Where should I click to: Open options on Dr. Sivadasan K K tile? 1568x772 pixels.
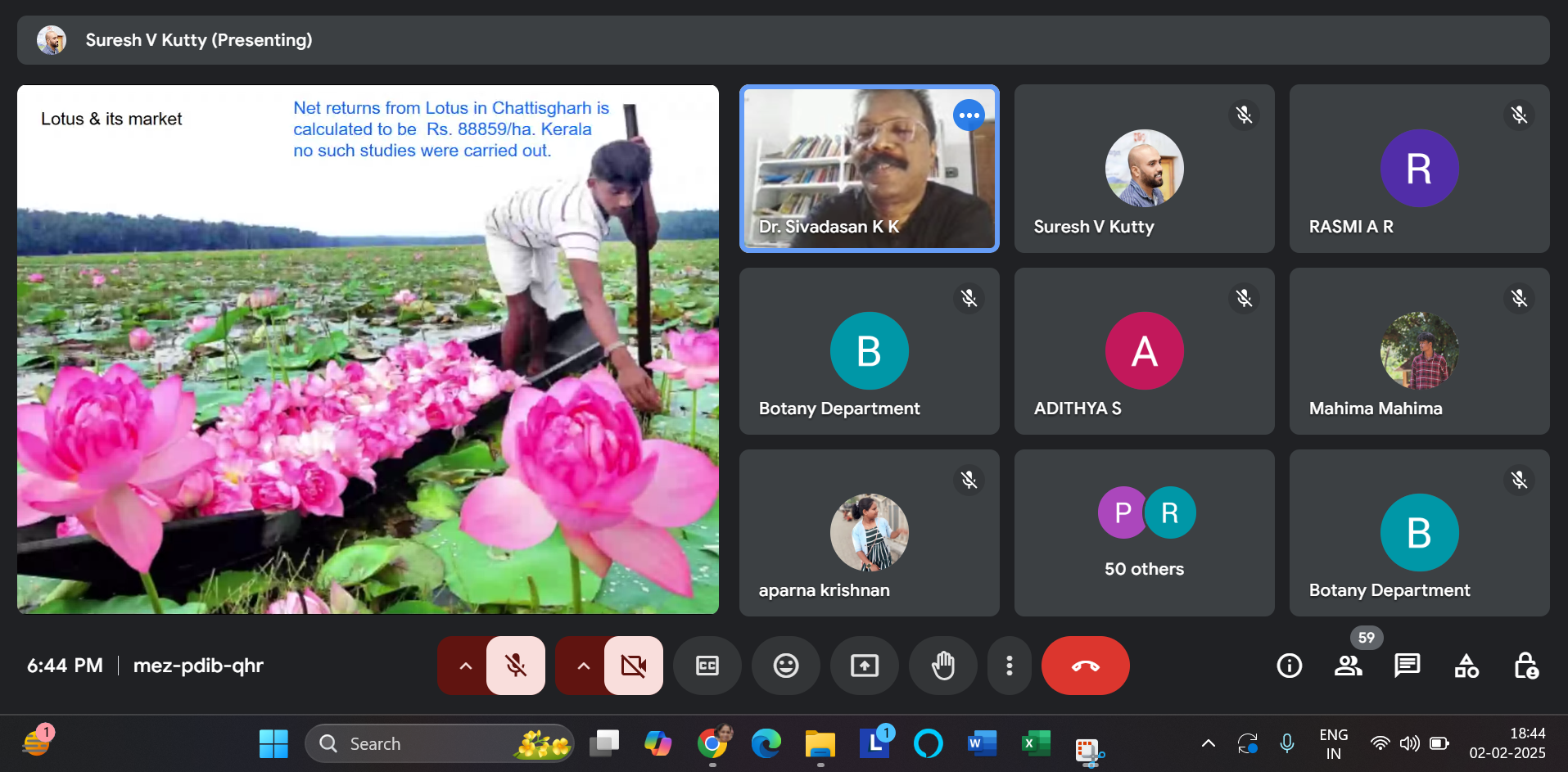pos(969,115)
